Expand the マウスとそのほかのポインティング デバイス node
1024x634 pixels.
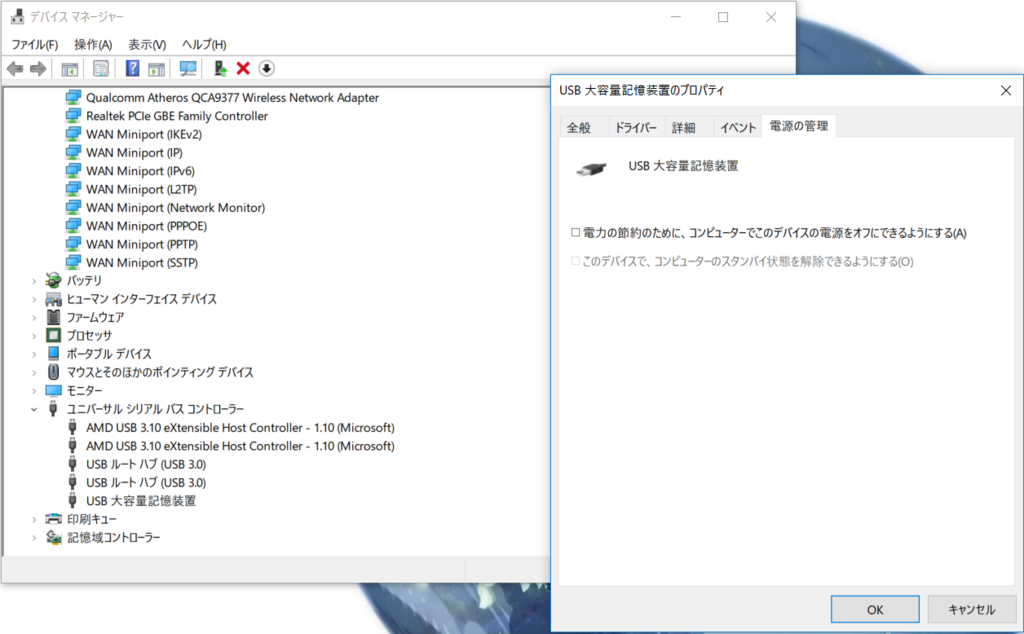click(34, 372)
